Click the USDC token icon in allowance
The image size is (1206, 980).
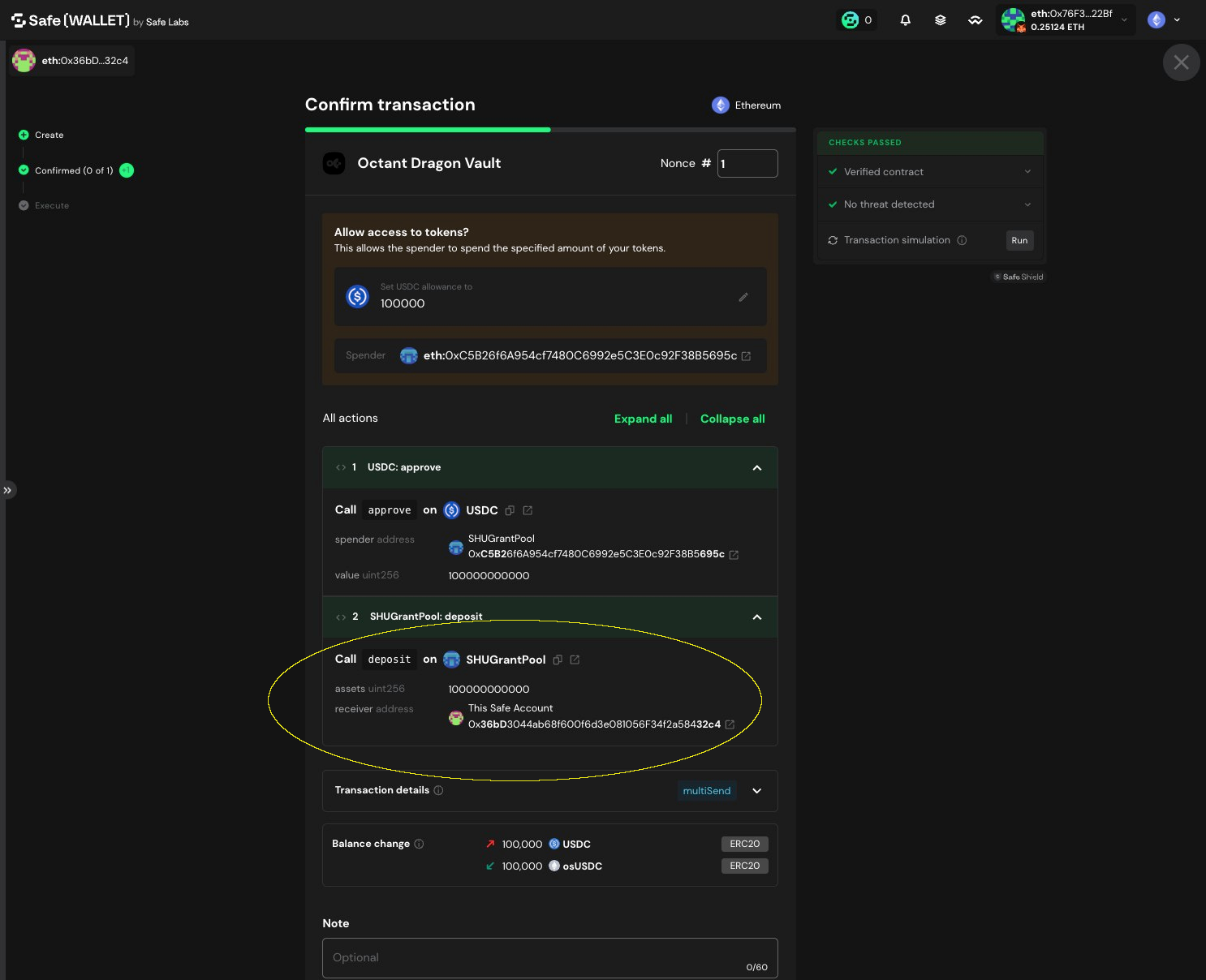358,296
